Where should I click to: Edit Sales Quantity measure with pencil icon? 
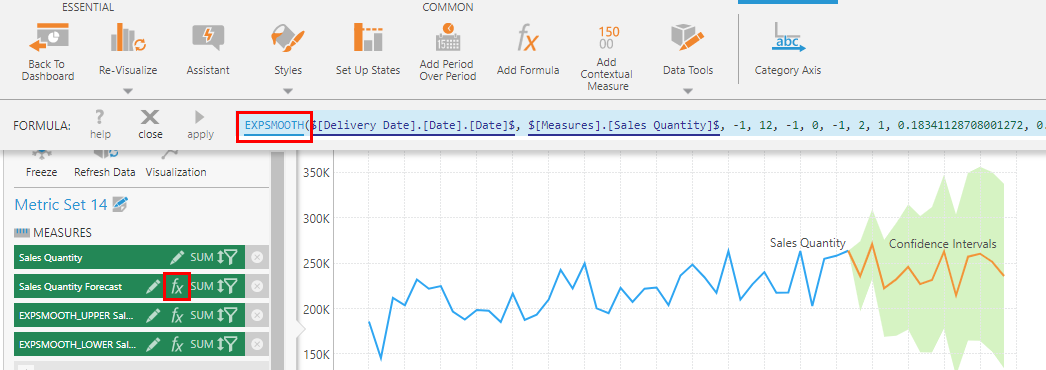pos(177,257)
